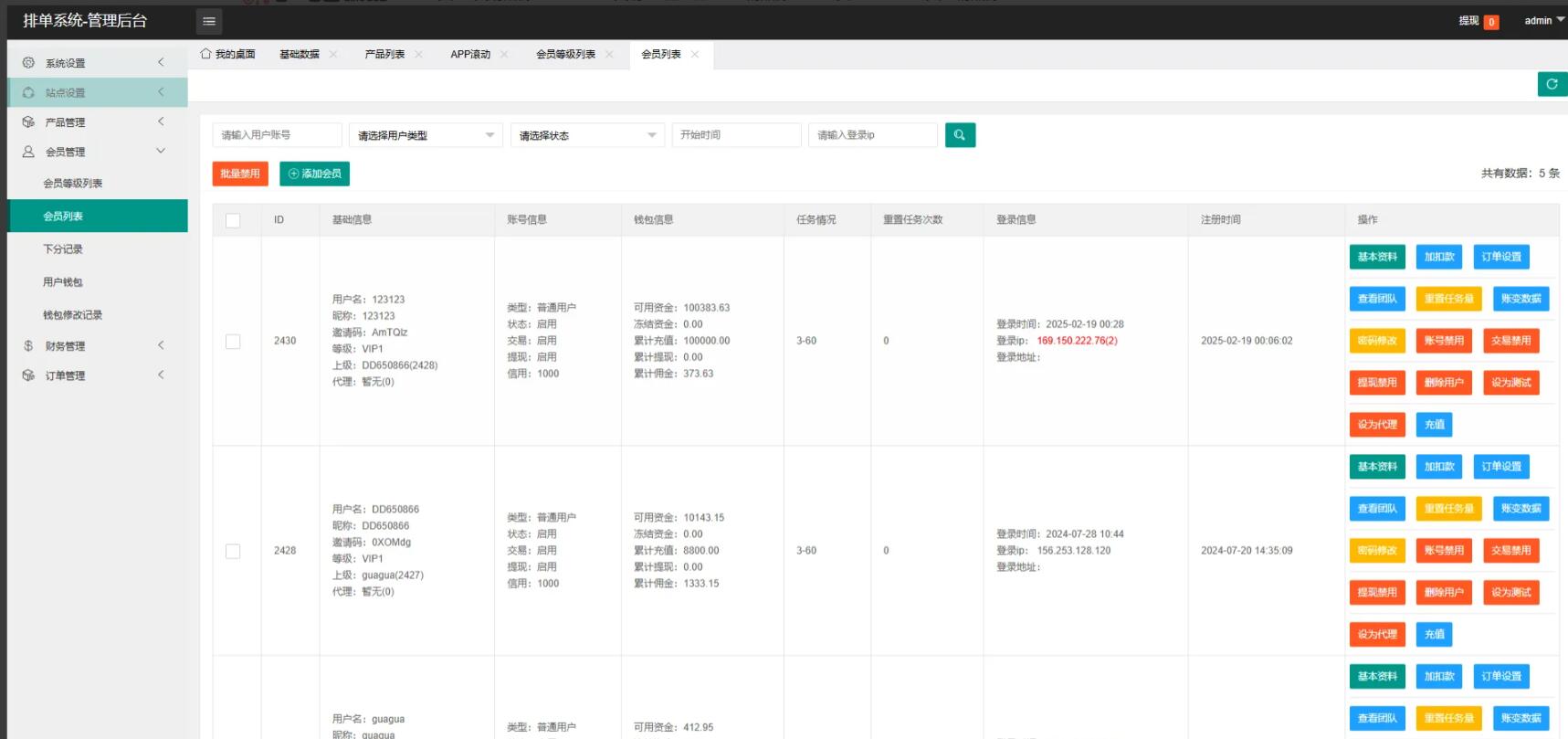Open the 请选择用户类型 dropdown

(426, 135)
